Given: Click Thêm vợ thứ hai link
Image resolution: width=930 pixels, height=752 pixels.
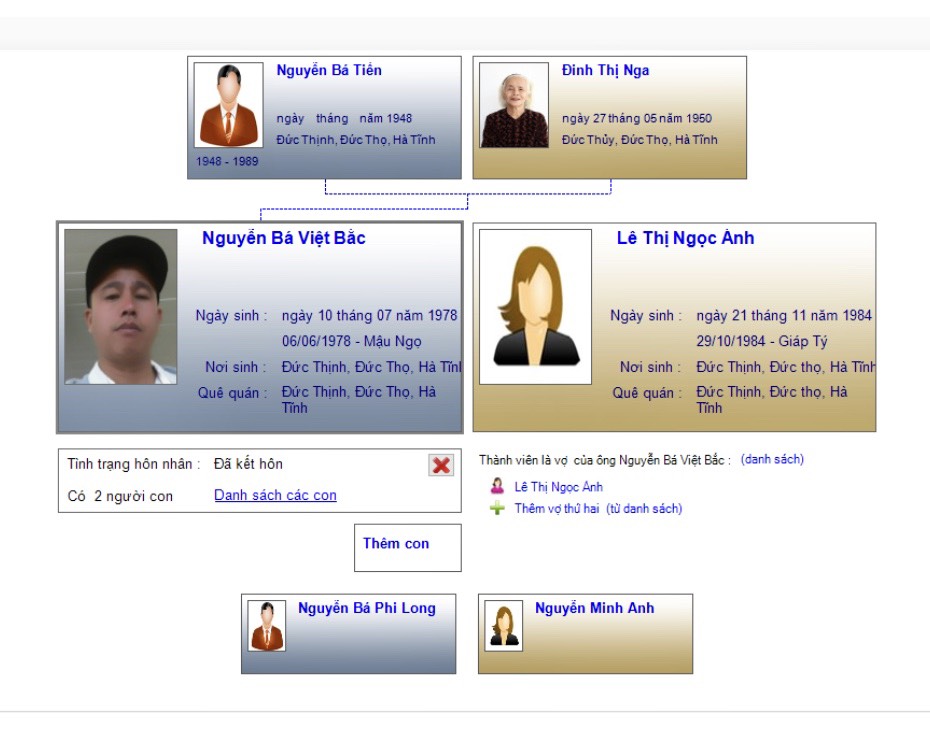Looking at the screenshot, I should (x=556, y=508).
